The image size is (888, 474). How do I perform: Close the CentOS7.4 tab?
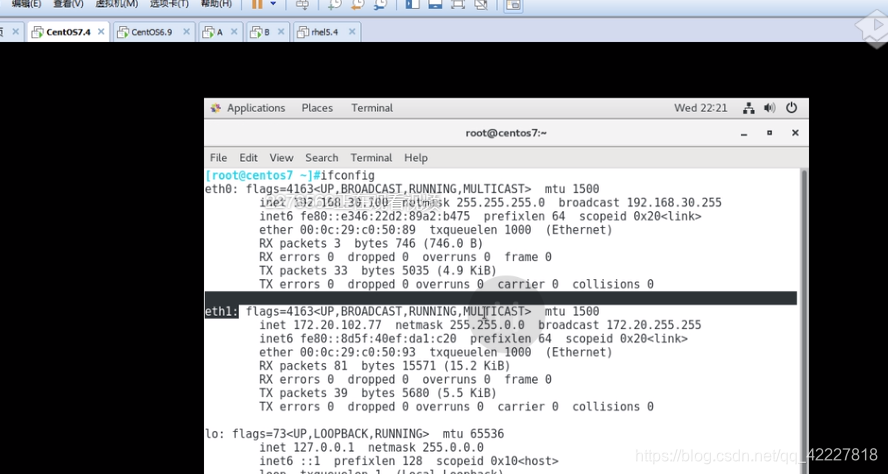(101, 32)
